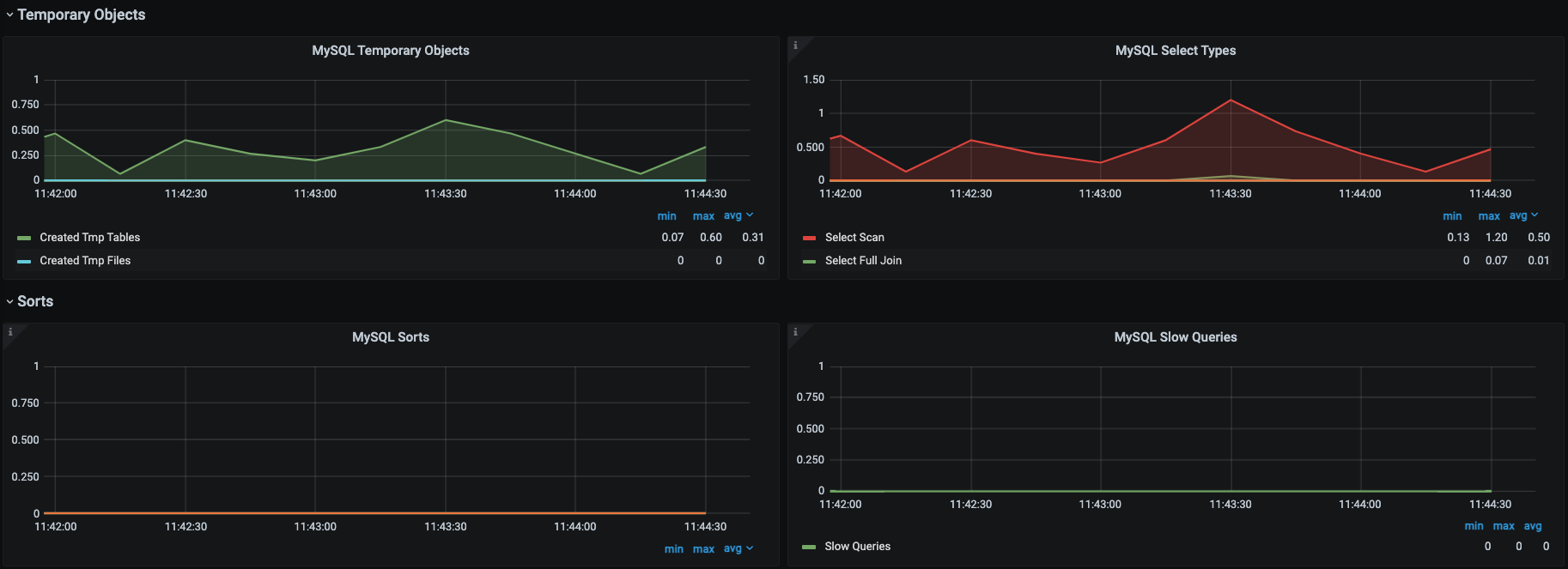Open the Temporary Objects row title
Screen dimensions: 1568x569
click(x=82, y=15)
